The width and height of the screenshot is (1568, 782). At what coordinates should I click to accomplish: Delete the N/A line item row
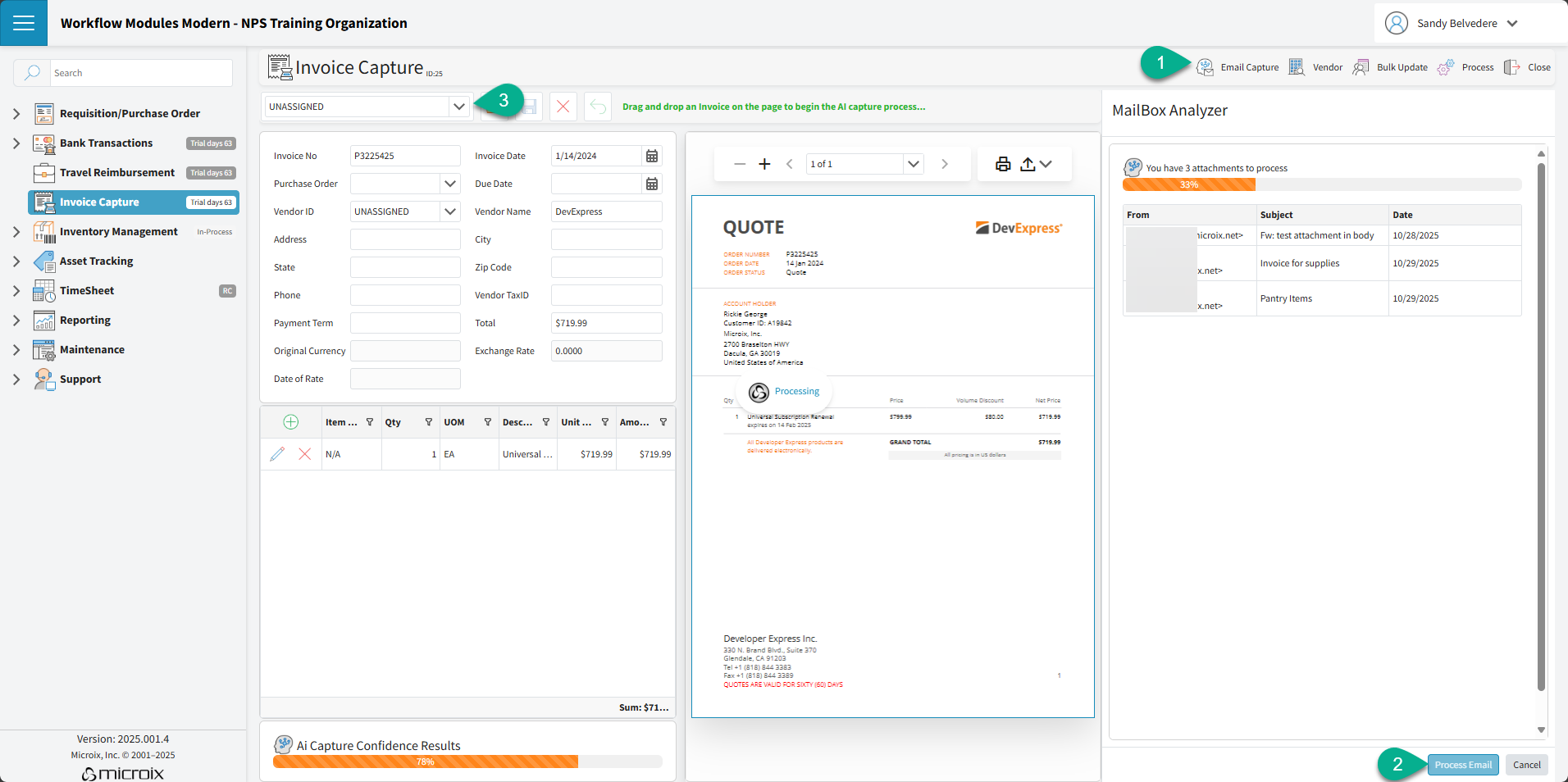[304, 454]
